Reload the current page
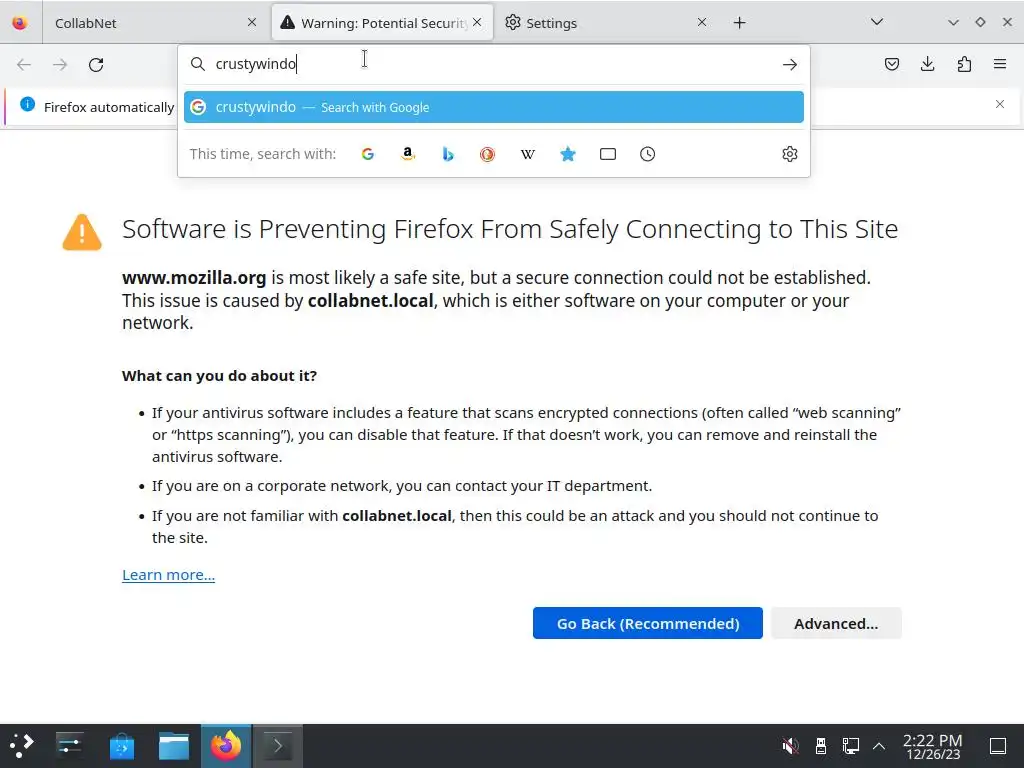The image size is (1024, 768). pyautogui.click(x=96, y=65)
